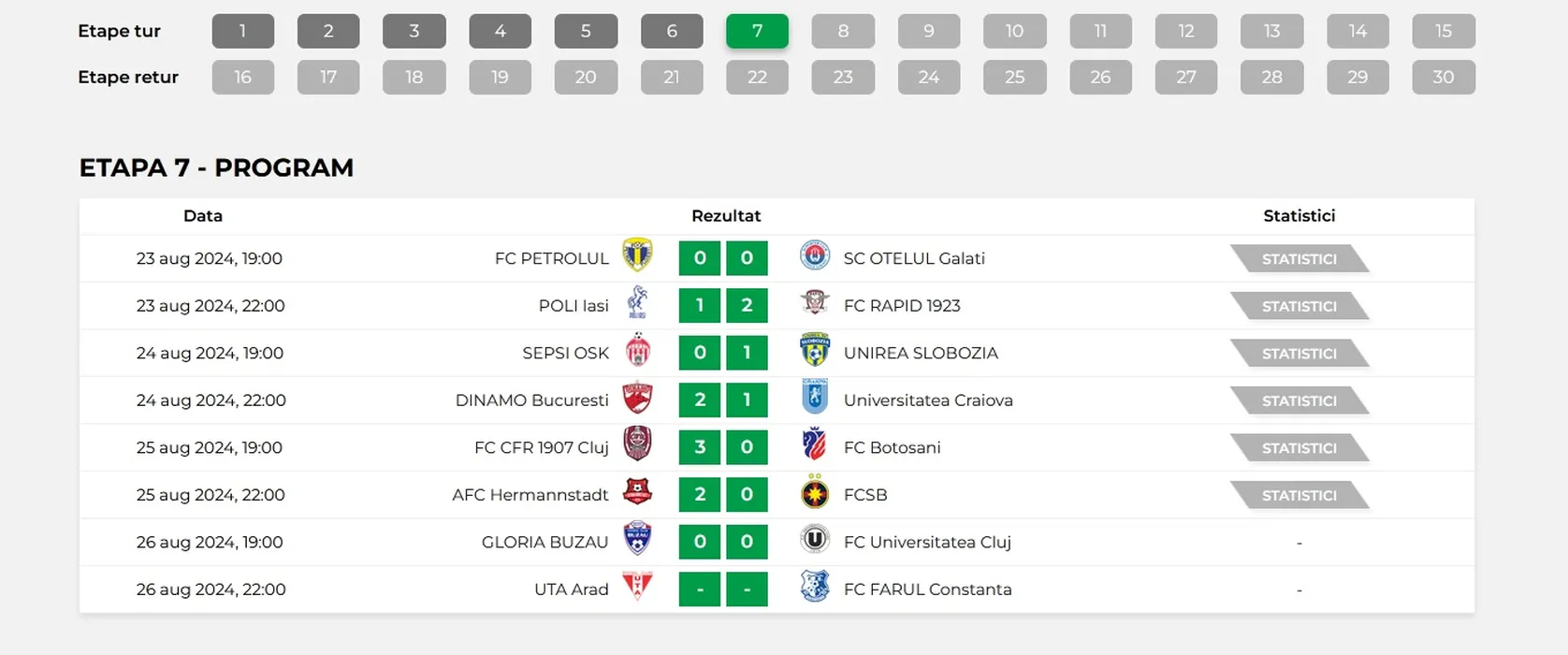The image size is (1568, 655).
Task: Click the SC Otelul Galati logo
Action: pyautogui.click(x=815, y=255)
